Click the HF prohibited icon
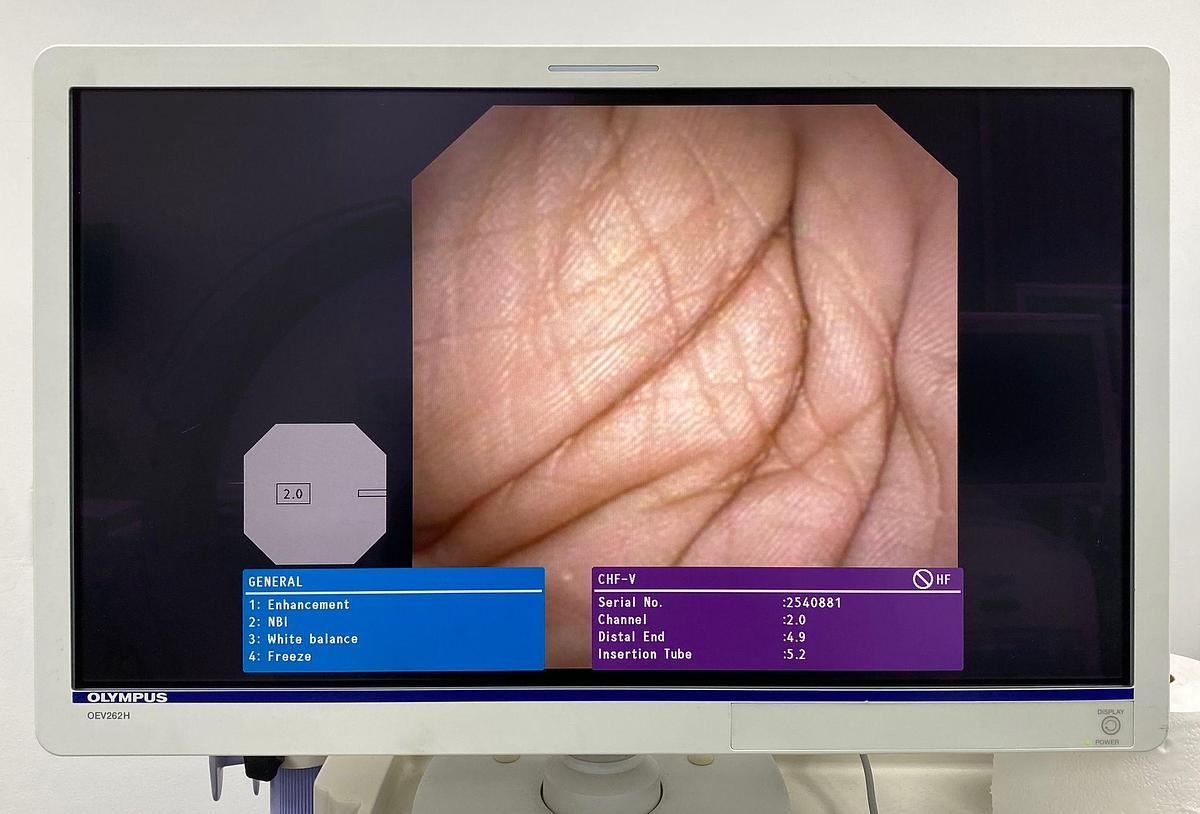This screenshot has height=814, width=1200. point(922,579)
